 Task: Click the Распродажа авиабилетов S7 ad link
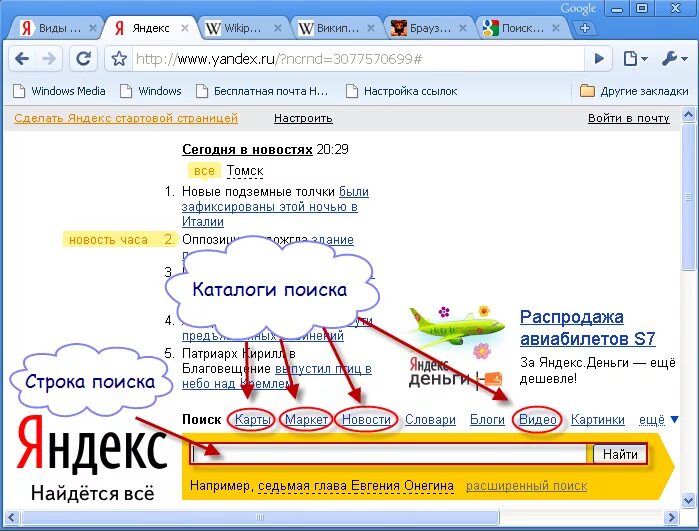(587, 328)
